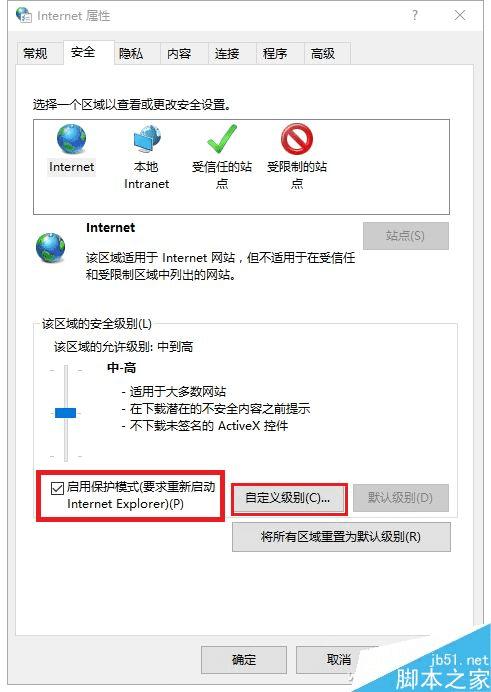This screenshot has width=491, height=692.
Task: Go to the 高级 tab
Action: pos(323,54)
